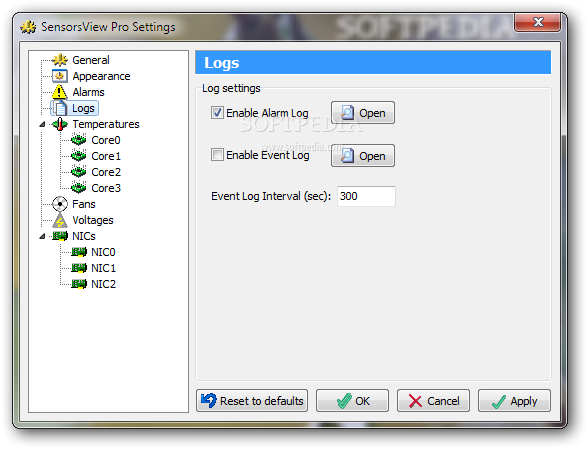Select the NIC0 label
This screenshot has width=588, height=449.
pyautogui.click(x=103, y=252)
